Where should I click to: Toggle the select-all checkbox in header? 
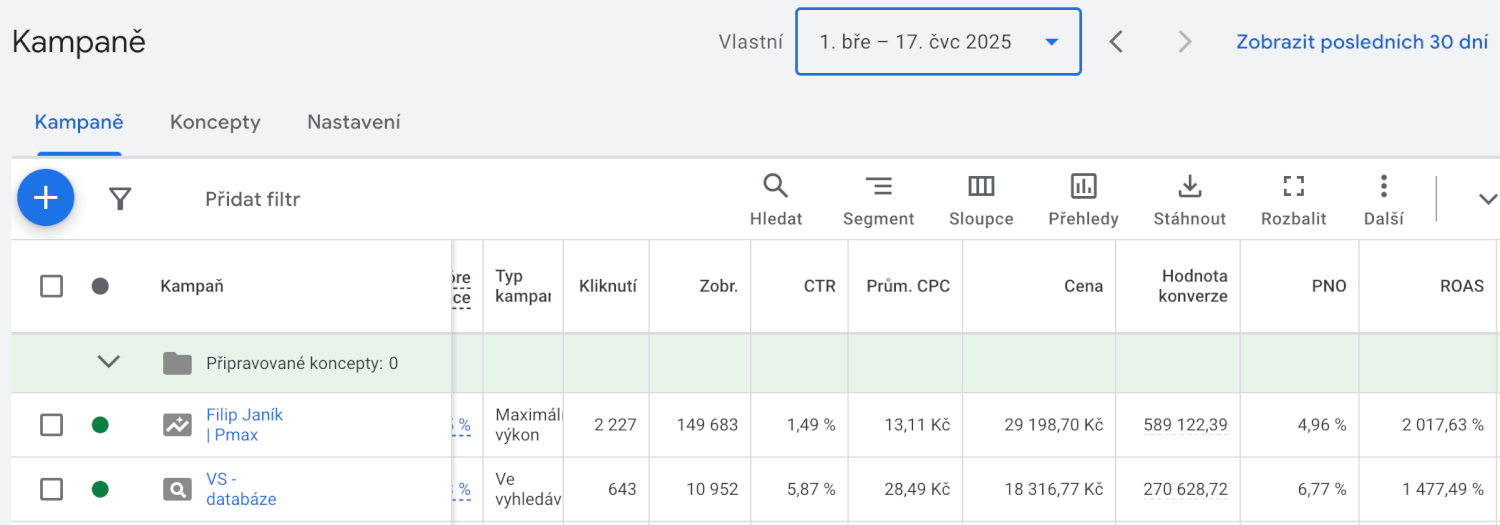click(x=51, y=286)
